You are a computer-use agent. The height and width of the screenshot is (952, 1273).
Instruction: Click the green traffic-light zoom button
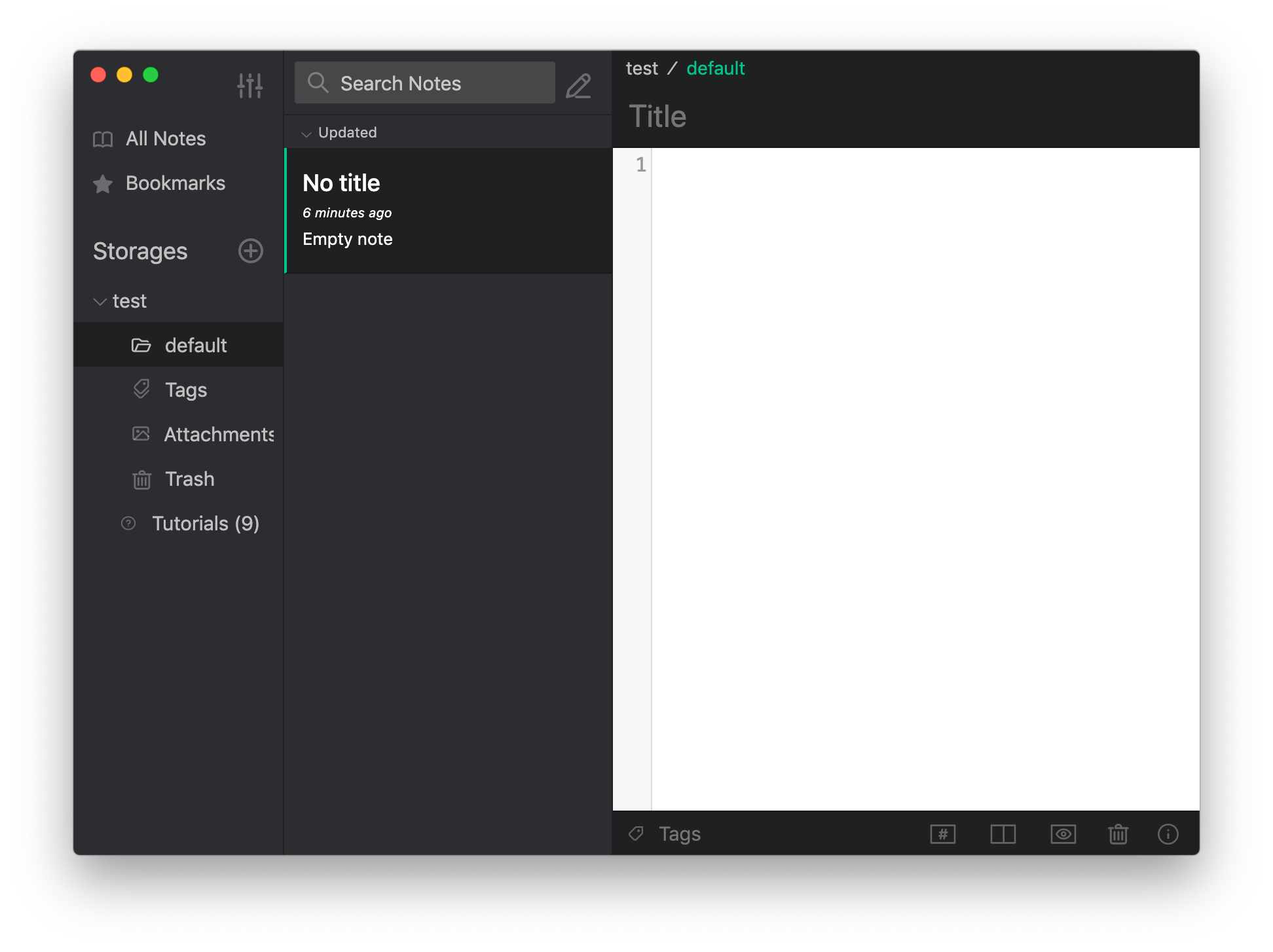[x=150, y=75]
